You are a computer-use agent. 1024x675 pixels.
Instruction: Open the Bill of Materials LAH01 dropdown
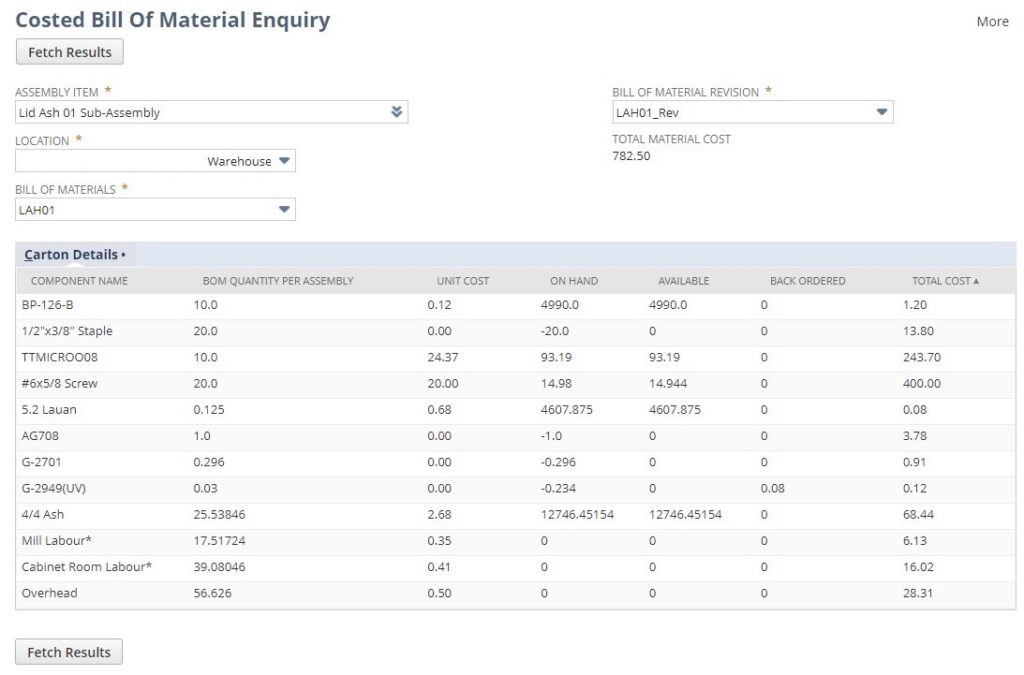point(284,210)
